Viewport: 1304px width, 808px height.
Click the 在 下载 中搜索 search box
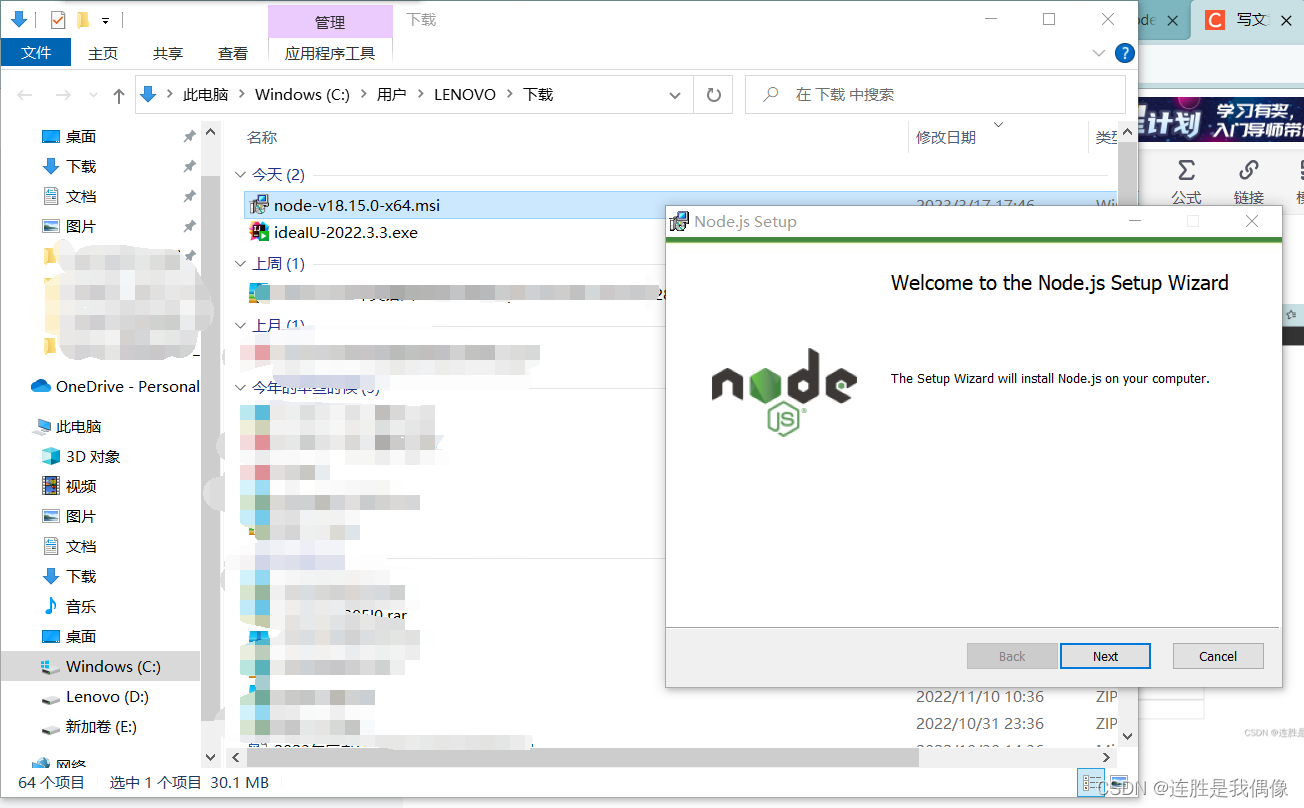[x=936, y=95]
